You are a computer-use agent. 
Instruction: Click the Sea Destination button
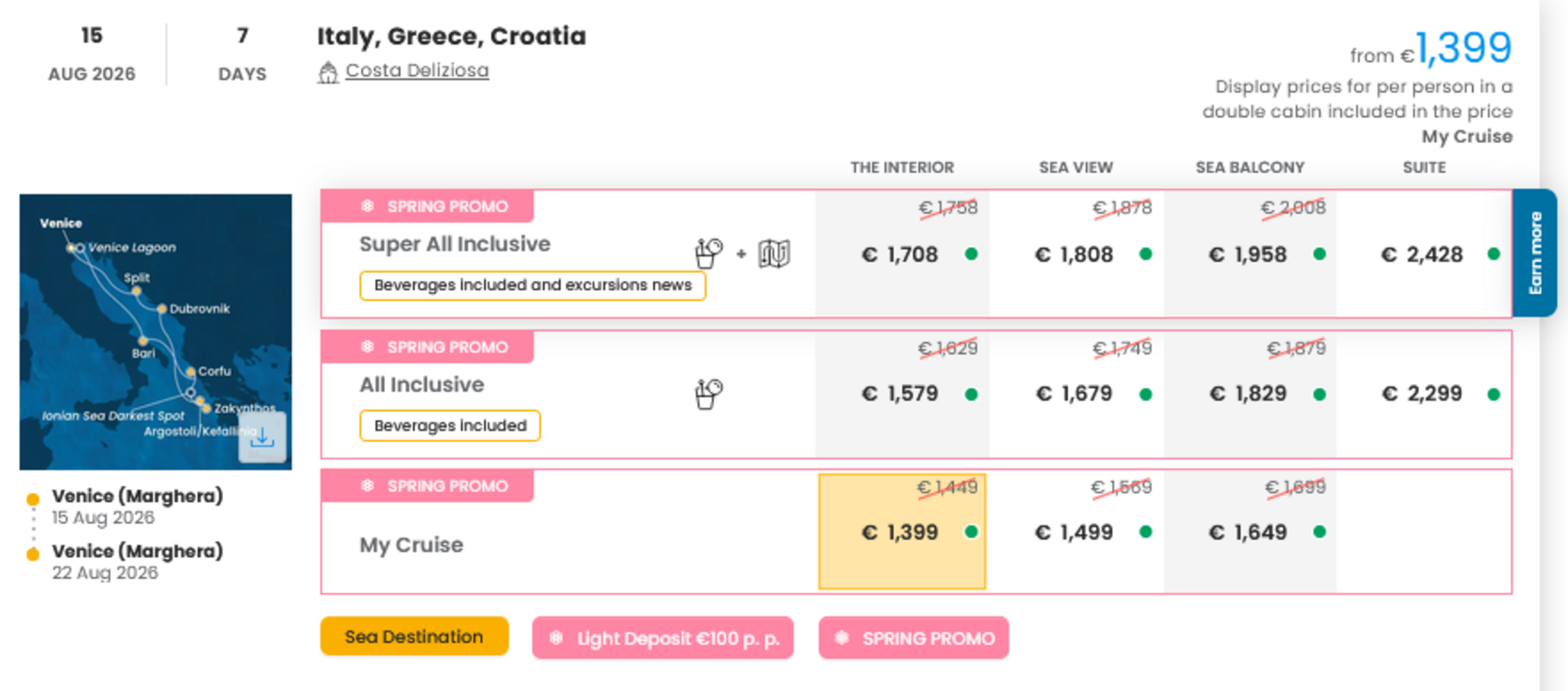click(x=414, y=637)
